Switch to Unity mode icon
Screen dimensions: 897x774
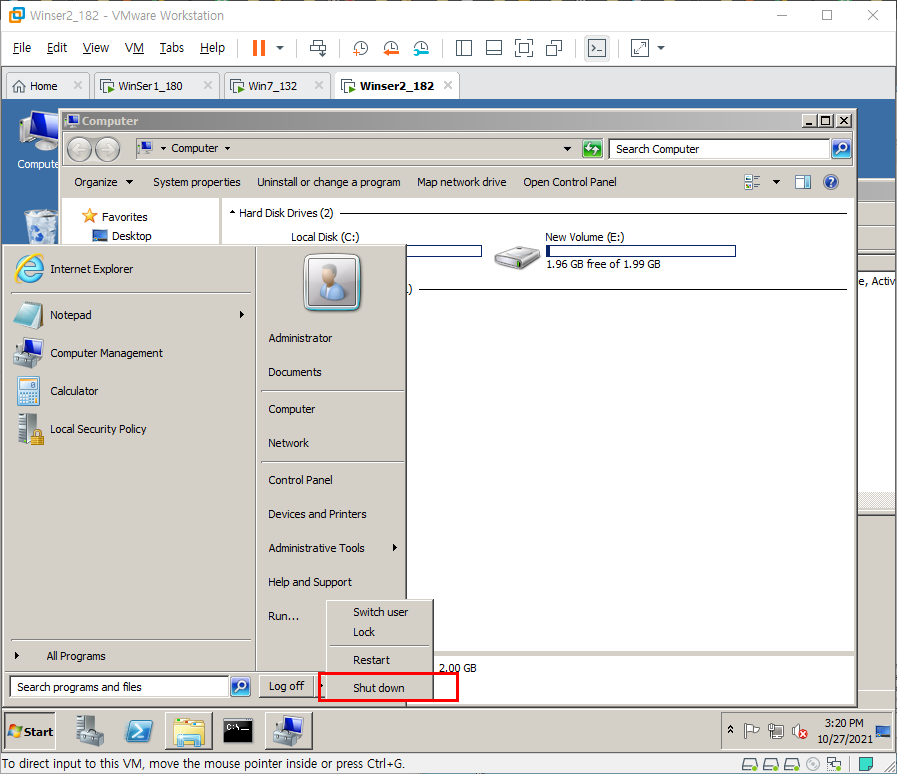[554, 48]
